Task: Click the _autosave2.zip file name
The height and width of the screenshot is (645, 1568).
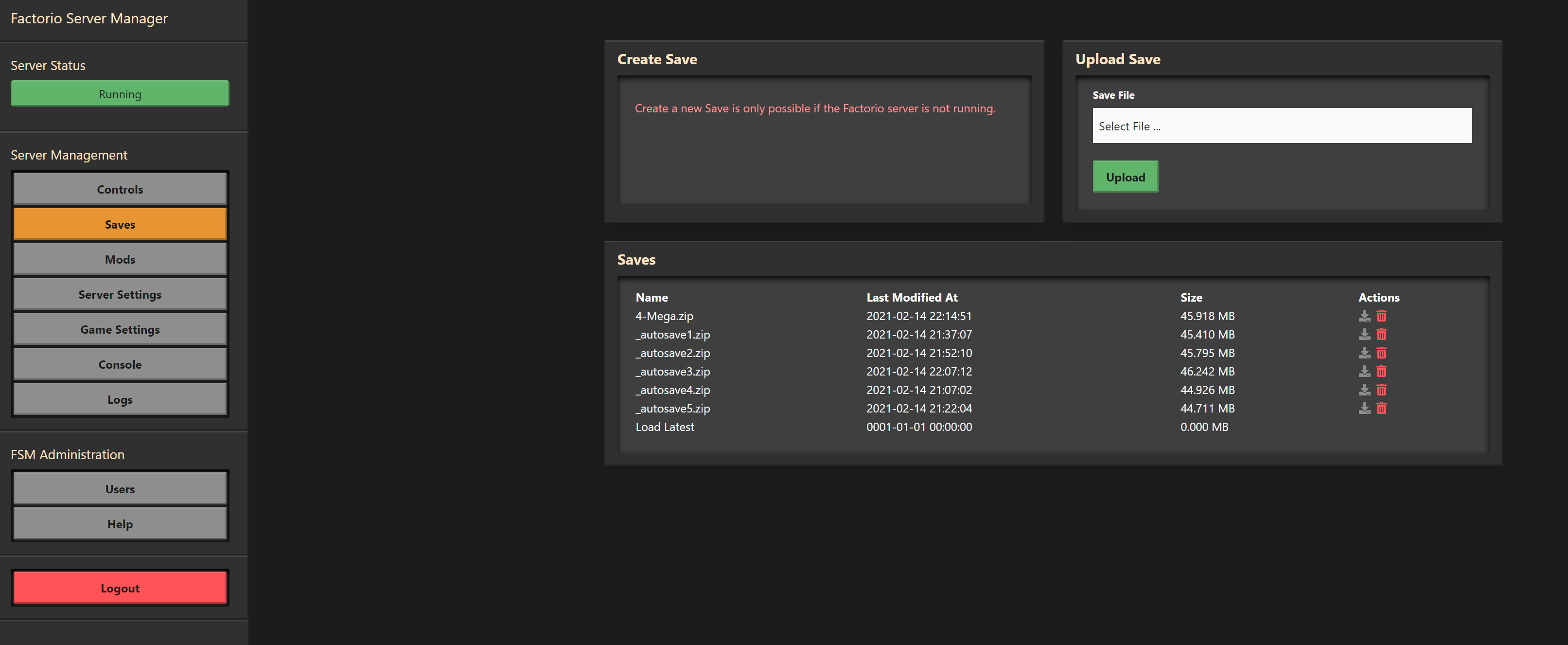Action: [x=672, y=353]
